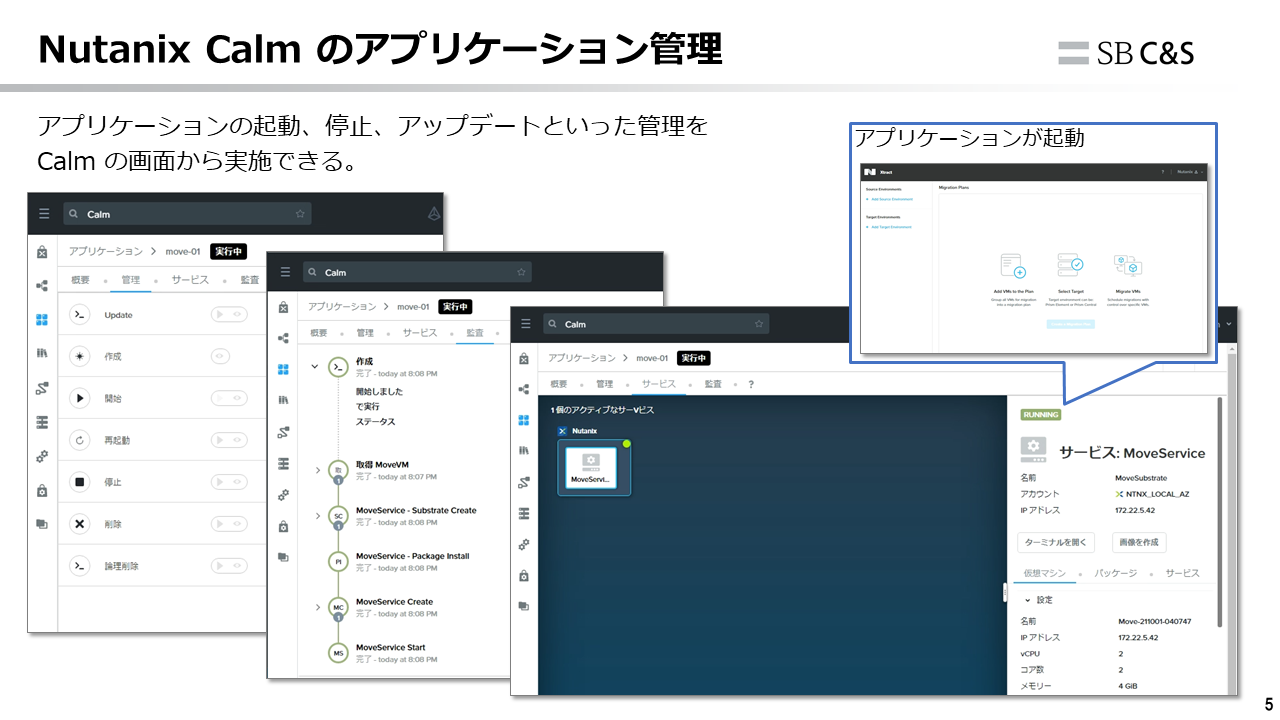Click the service details panel scrollbar
This screenshot has height=720, width=1280.
pos(1219,512)
